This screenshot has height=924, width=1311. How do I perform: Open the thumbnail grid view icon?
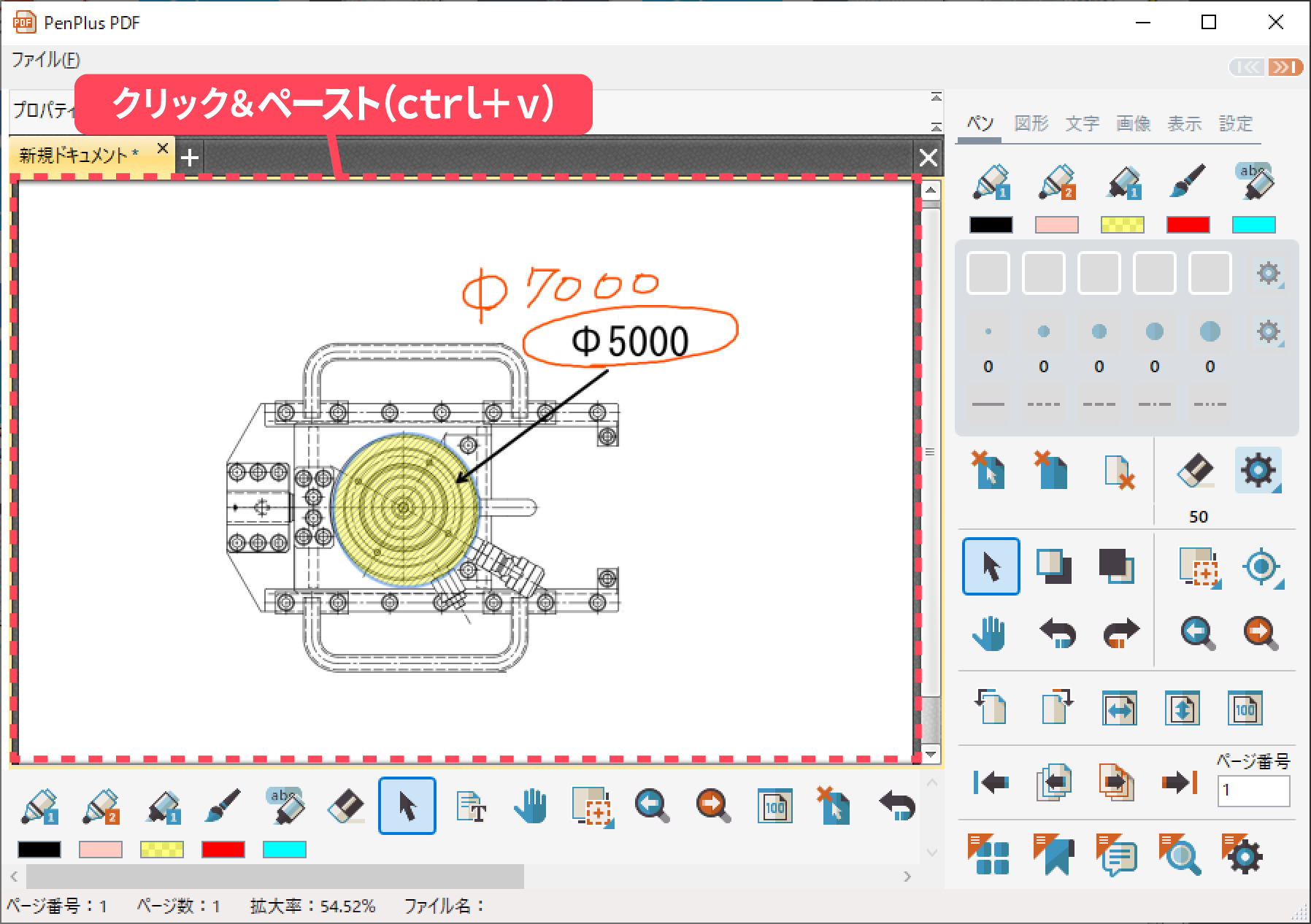click(988, 855)
